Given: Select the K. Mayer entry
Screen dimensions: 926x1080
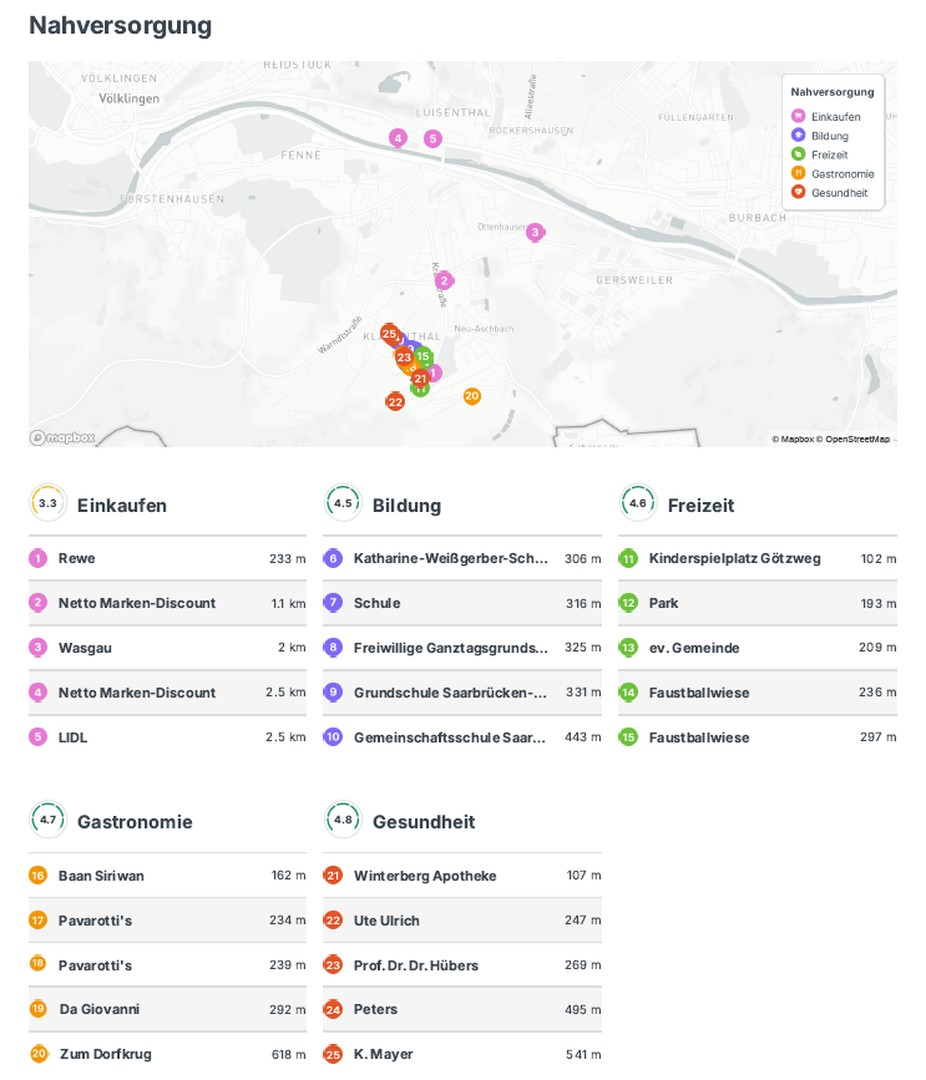Looking at the screenshot, I should coord(462,1054).
